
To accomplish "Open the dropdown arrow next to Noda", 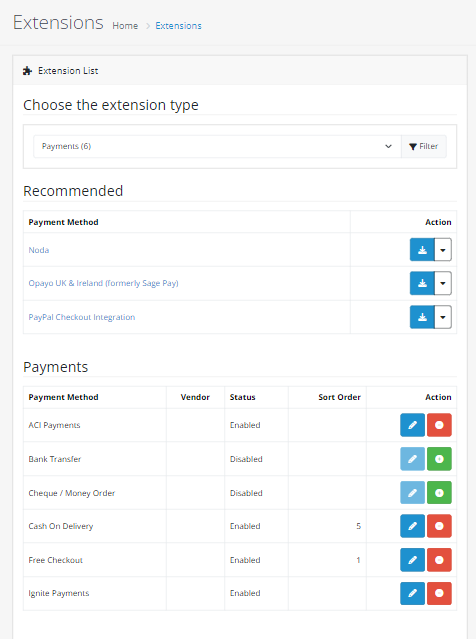I will click(x=443, y=249).
